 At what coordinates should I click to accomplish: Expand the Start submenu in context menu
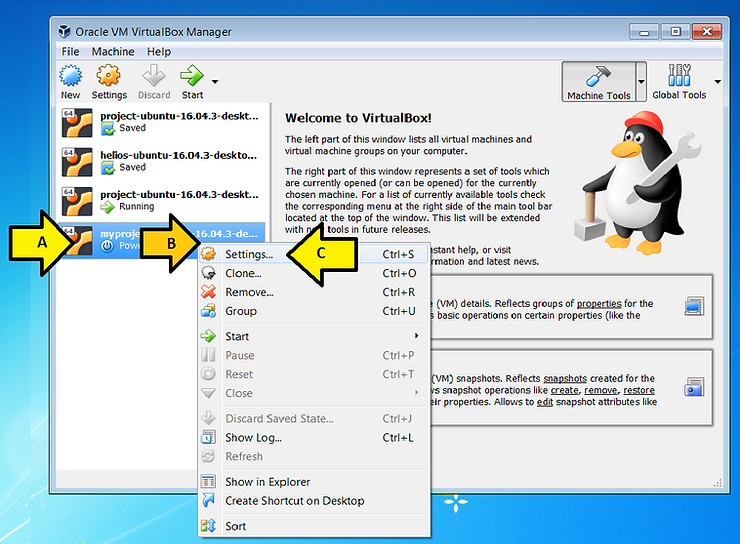click(313, 336)
